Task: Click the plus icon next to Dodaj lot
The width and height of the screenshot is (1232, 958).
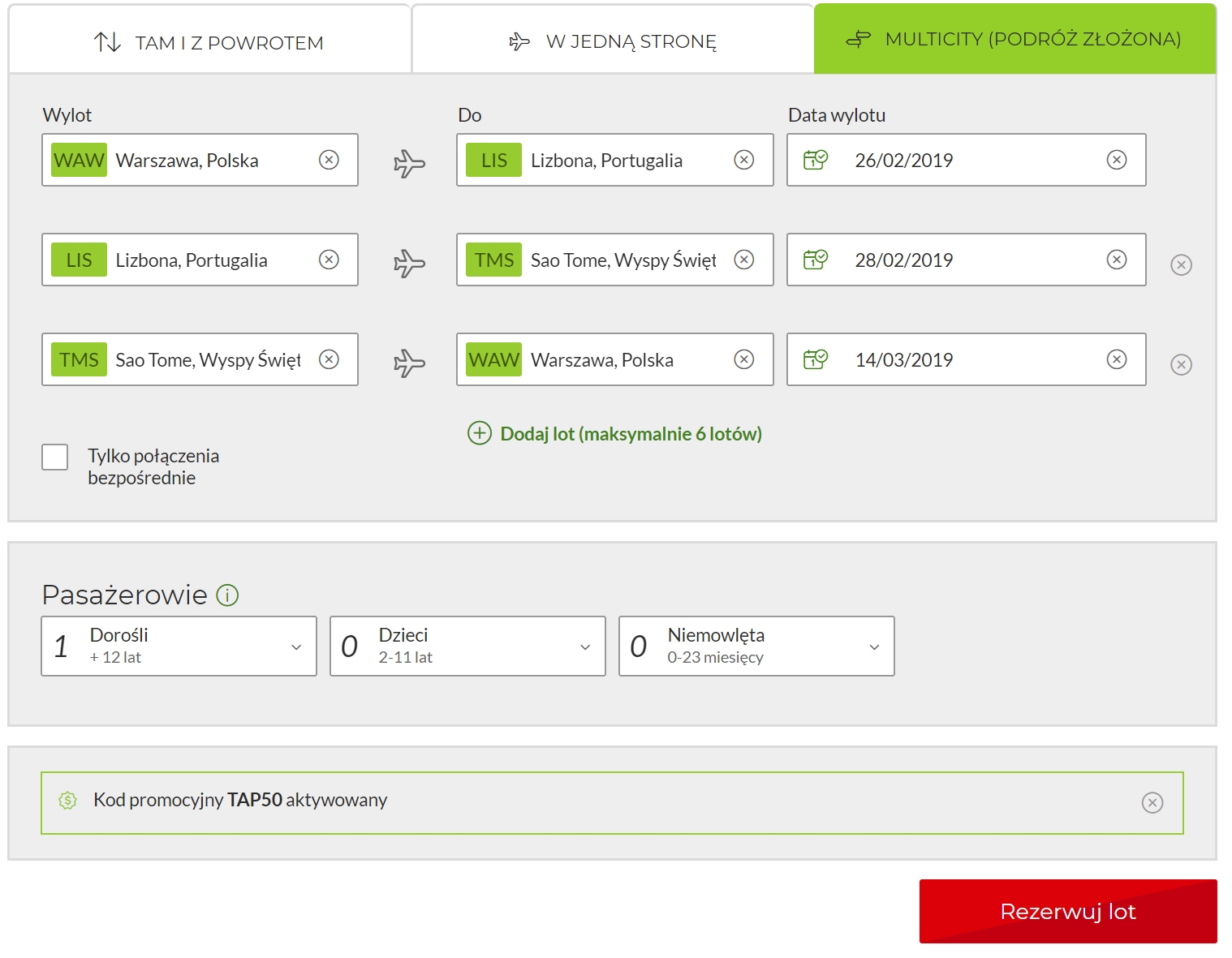Action: pos(480,433)
